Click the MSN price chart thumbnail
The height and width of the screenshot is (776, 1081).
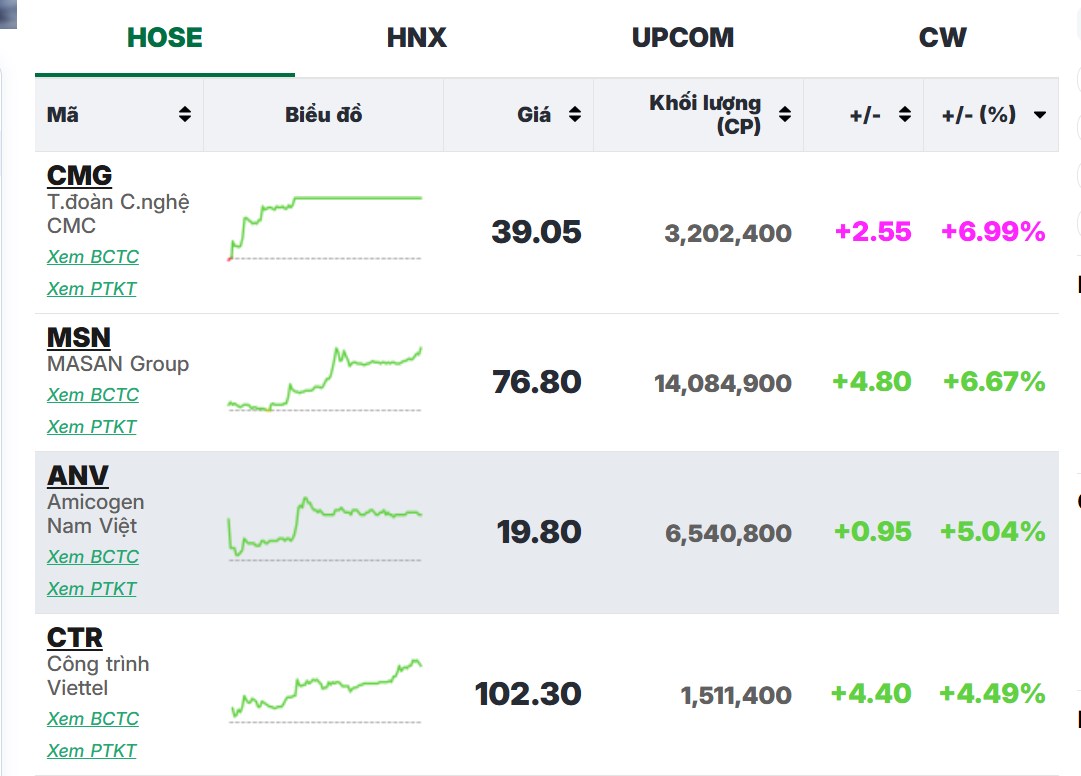click(x=325, y=380)
